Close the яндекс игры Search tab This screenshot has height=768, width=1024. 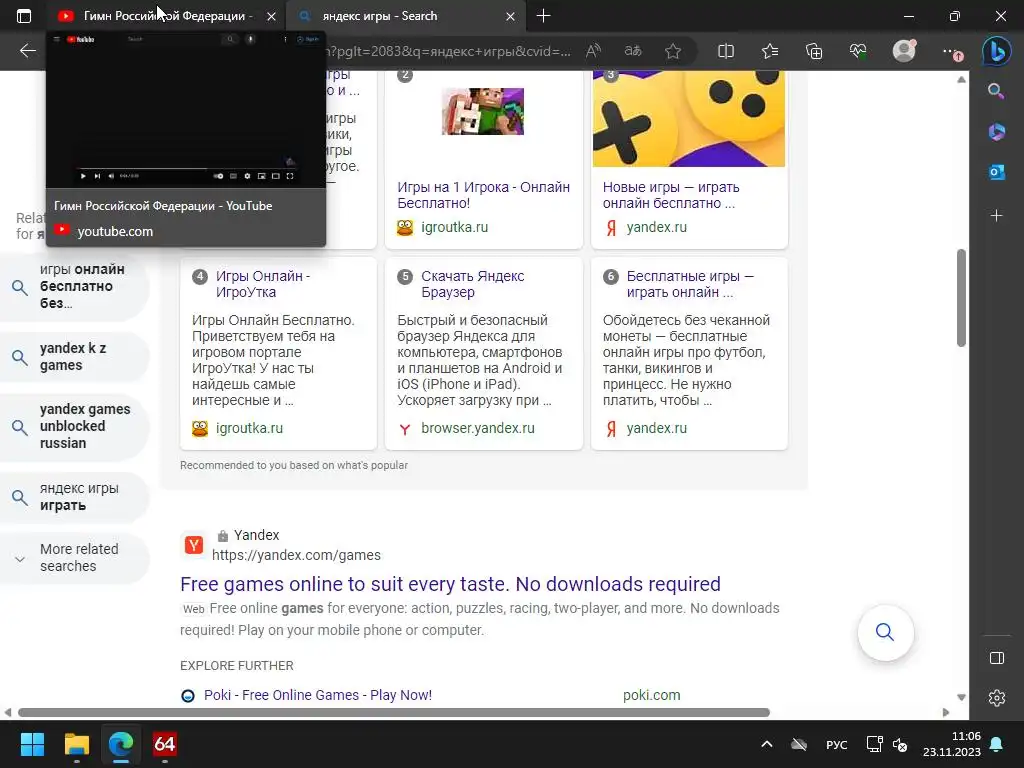click(511, 16)
